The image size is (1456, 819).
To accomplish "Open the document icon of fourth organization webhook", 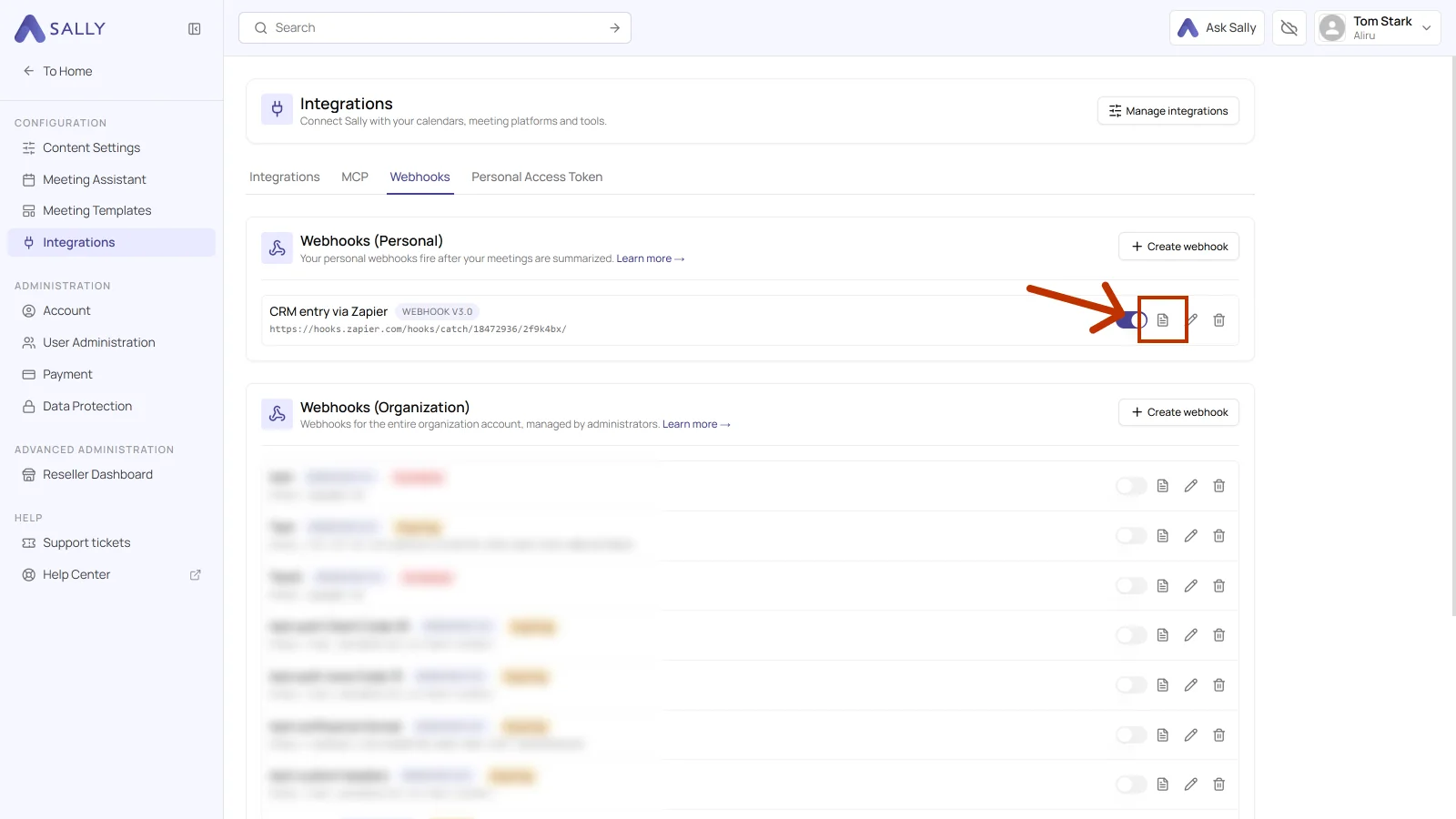I will point(1163,635).
